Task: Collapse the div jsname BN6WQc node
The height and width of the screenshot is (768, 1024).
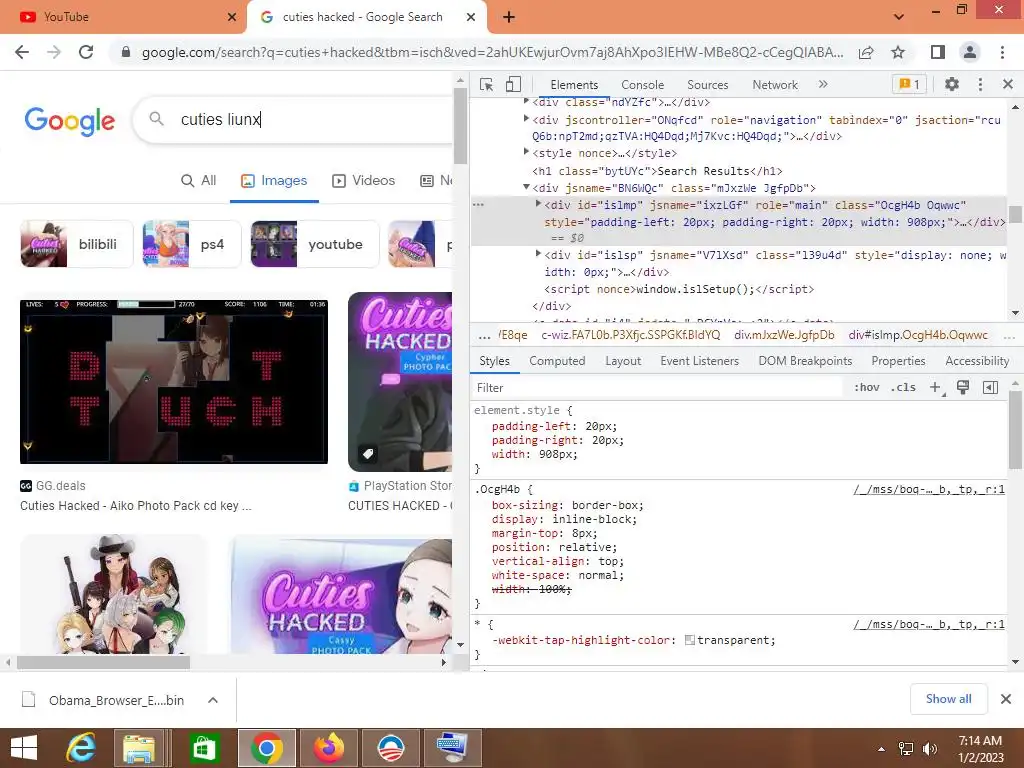Action: [x=526, y=187]
